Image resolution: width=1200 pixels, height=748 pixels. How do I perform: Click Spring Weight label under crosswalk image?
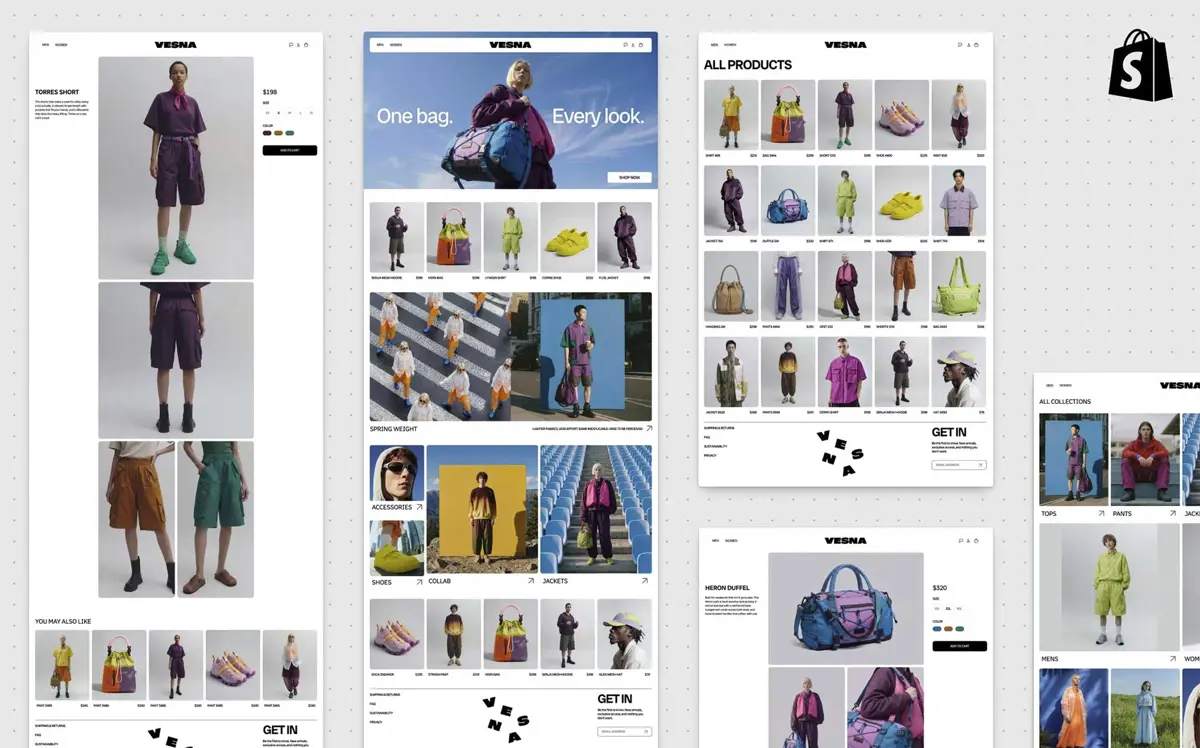tap(394, 428)
